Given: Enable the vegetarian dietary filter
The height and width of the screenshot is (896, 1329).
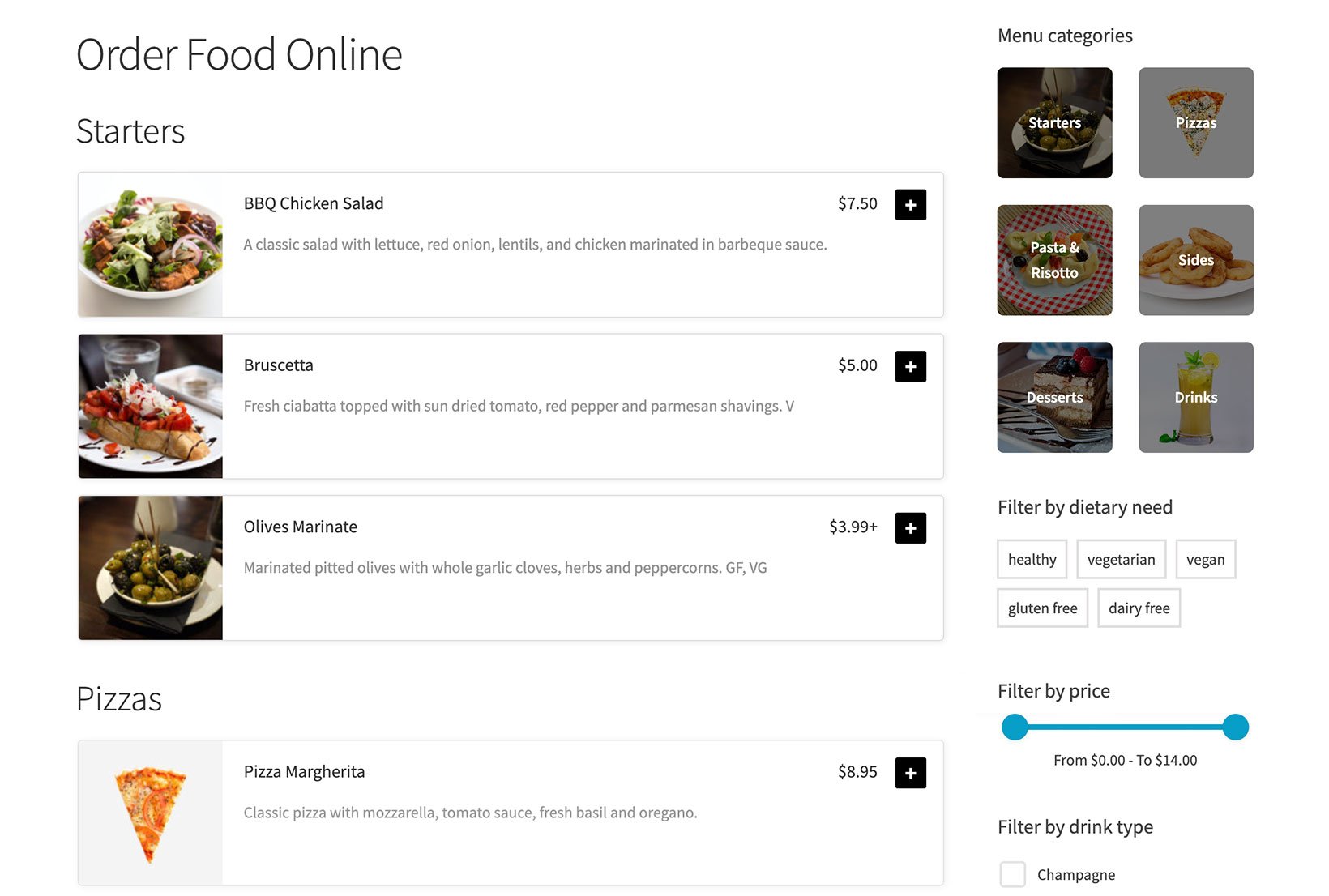Looking at the screenshot, I should point(1121,559).
